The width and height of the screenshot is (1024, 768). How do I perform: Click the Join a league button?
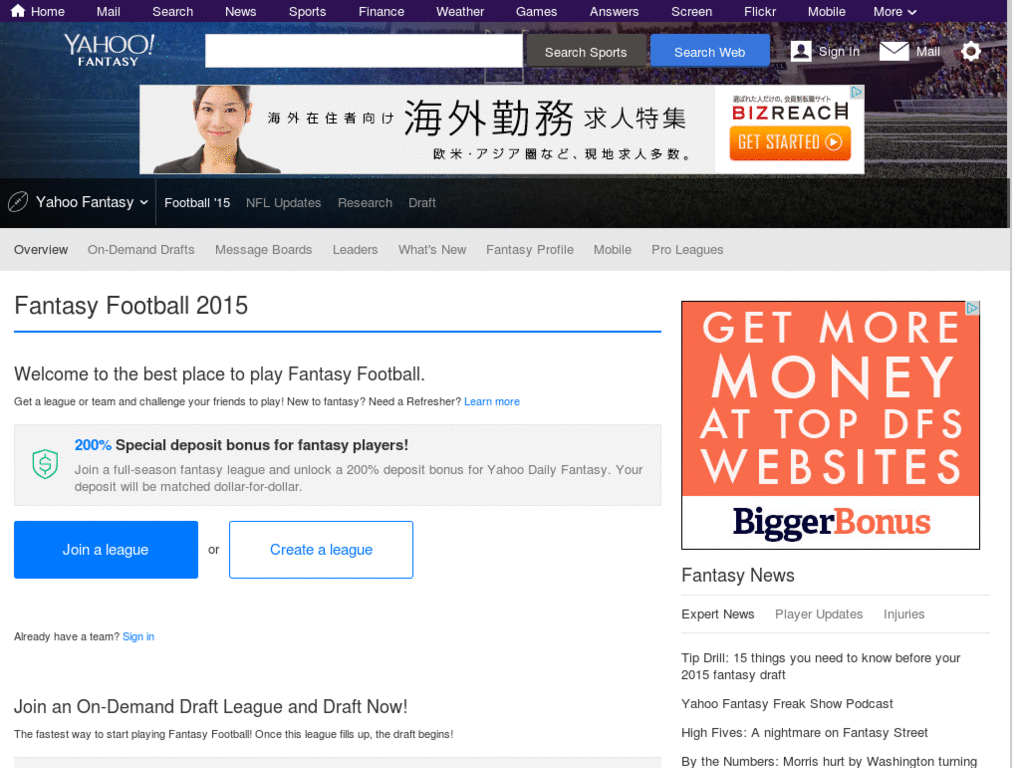pyautogui.click(x=106, y=549)
